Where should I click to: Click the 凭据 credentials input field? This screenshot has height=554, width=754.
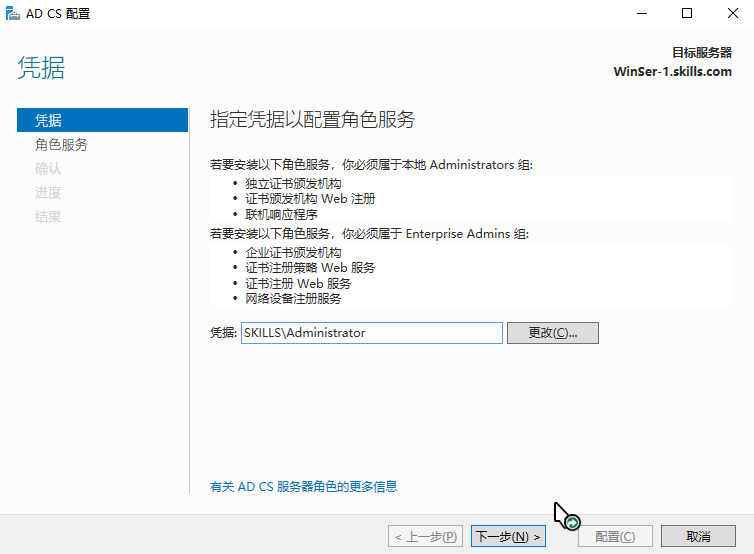pyautogui.click(x=372, y=333)
